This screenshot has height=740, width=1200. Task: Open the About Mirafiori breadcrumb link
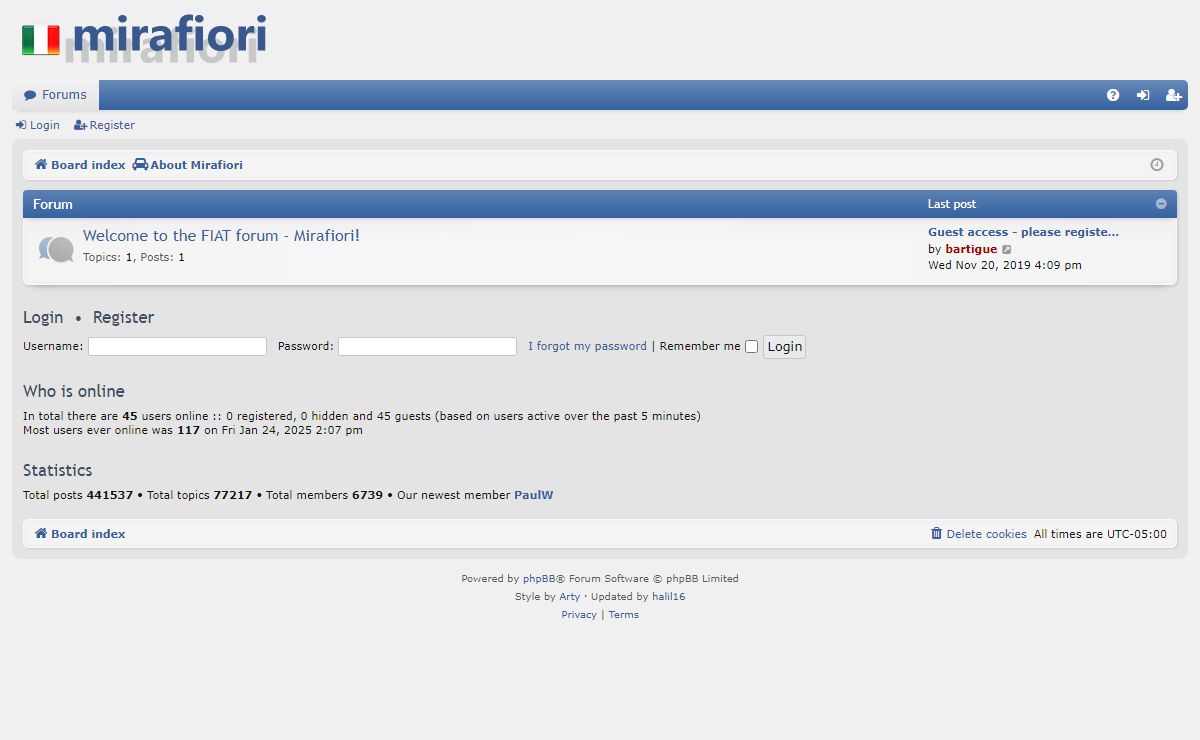188,165
